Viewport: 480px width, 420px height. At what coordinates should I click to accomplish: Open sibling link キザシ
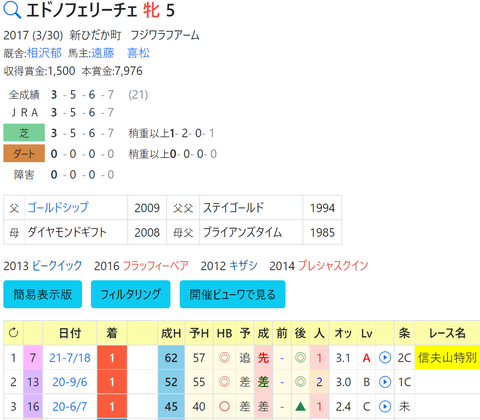coord(243,266)
